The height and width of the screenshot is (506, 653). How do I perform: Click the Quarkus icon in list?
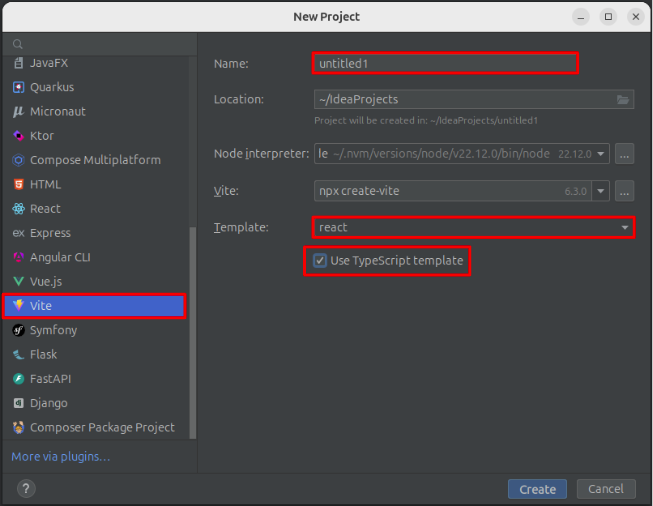click(x=18, y=87)
